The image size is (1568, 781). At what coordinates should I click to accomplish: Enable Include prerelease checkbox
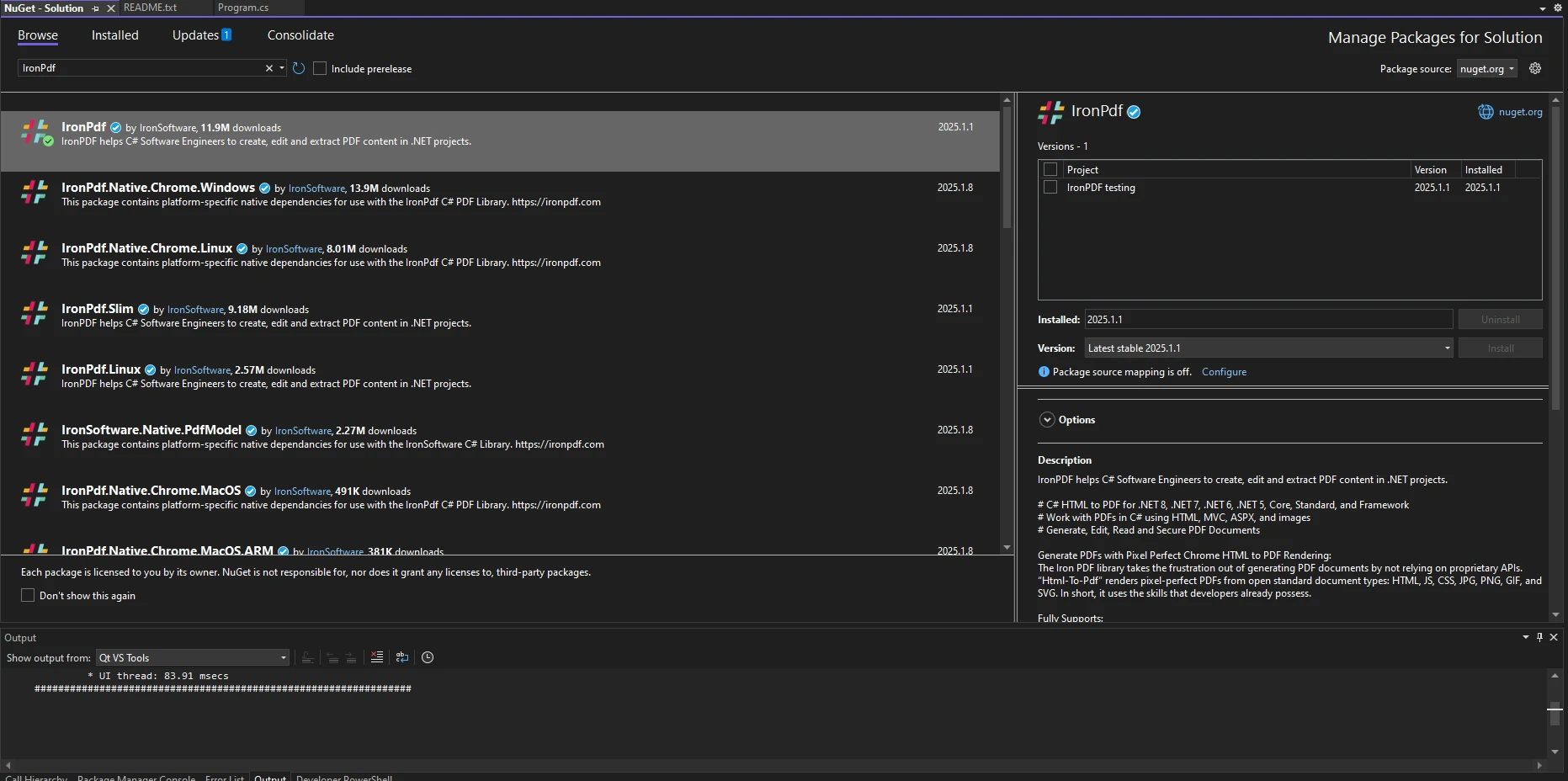320,68
